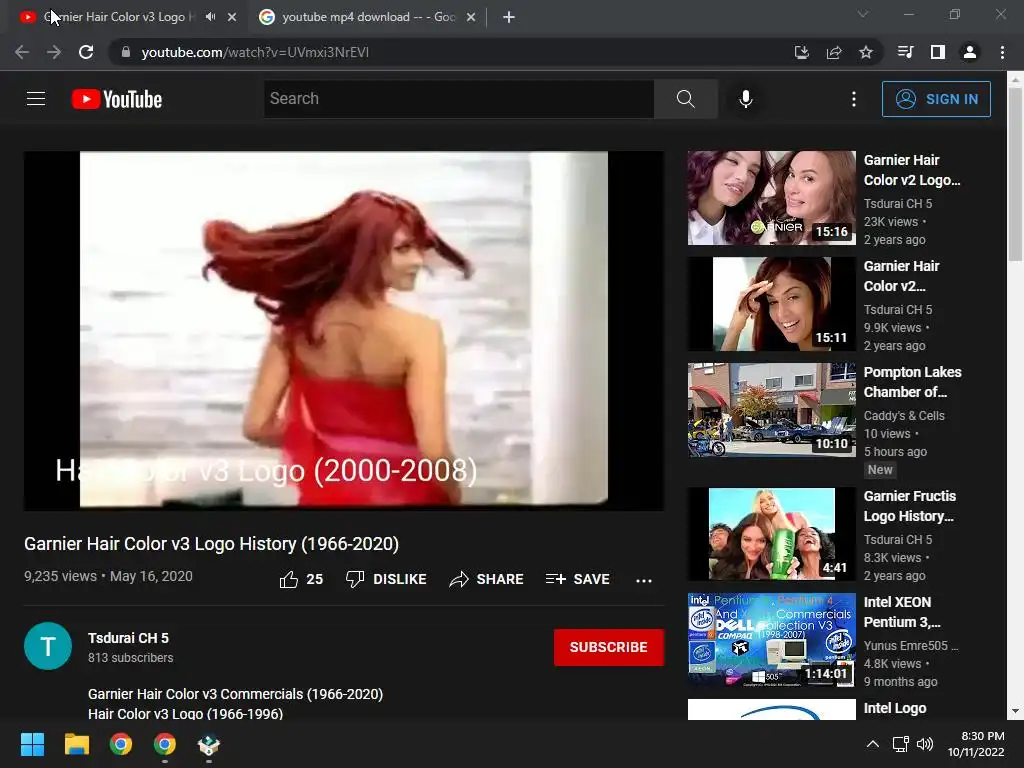Viewport: 1024px width, 768px height.
Task: Go forward in browser history
Action: pyautogui.click(x=54, y=52)
